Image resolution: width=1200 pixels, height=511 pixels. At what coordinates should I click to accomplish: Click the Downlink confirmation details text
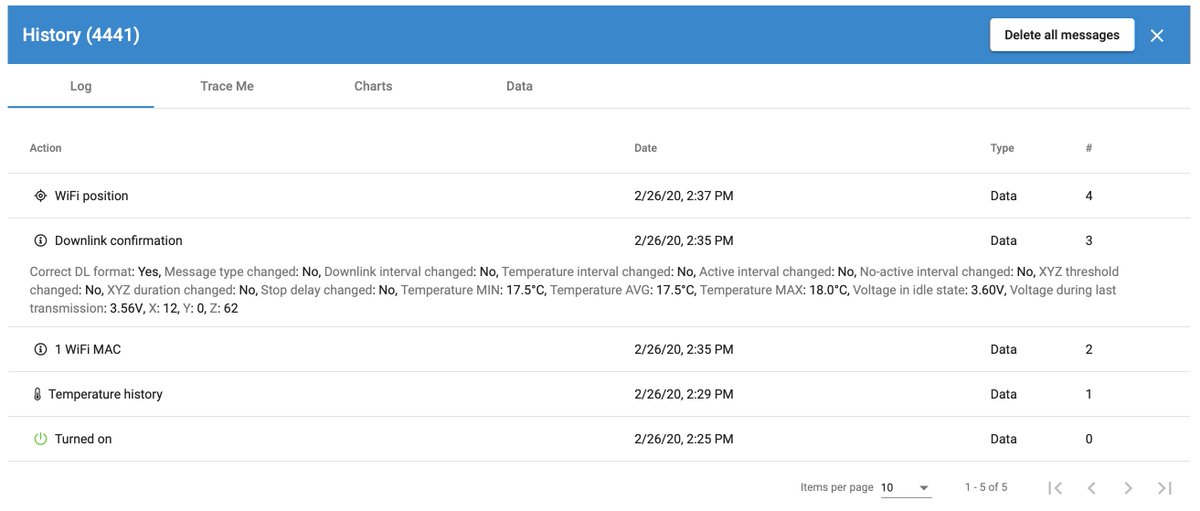(x=574, y=290)
